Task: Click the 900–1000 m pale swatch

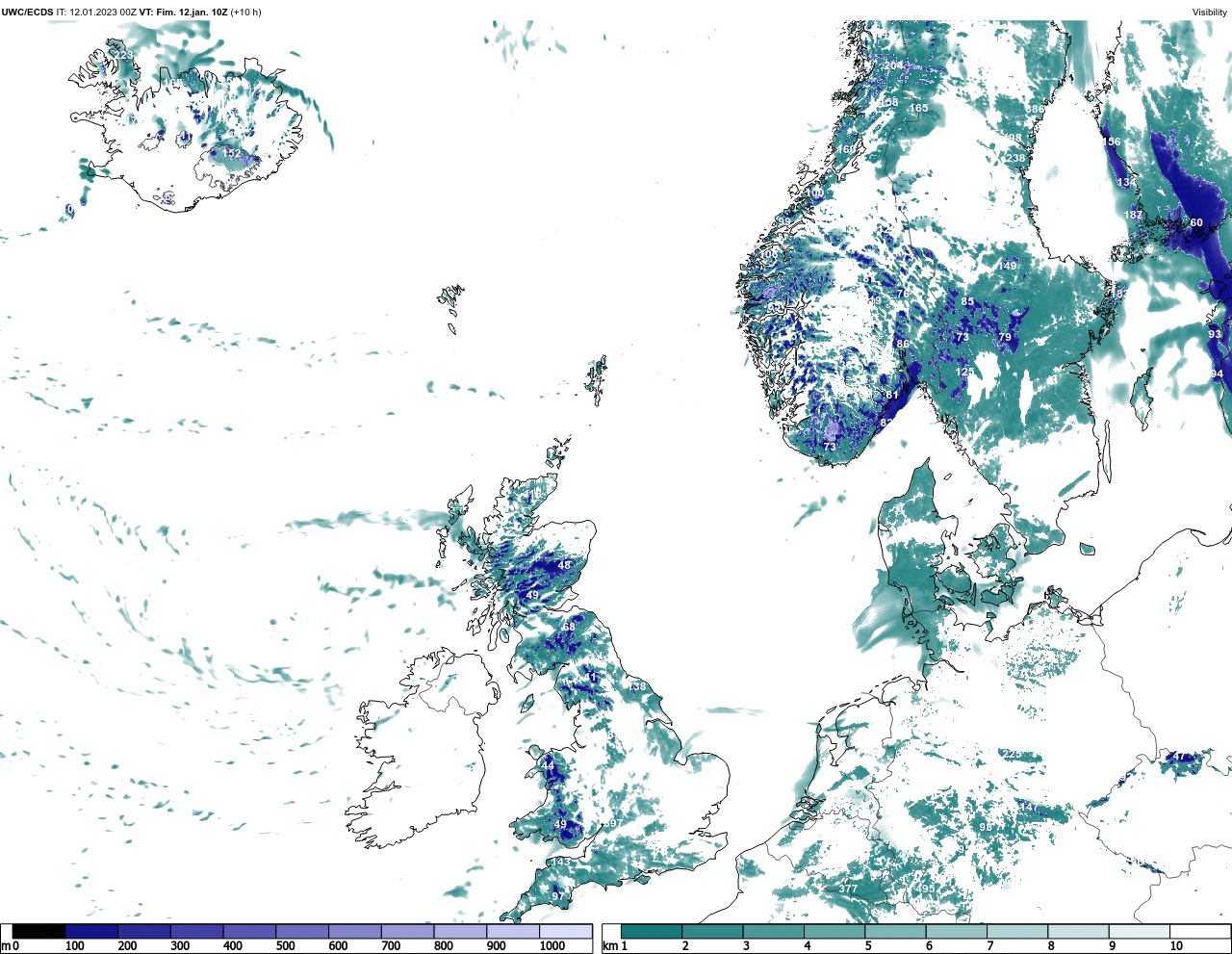Action: (512, 932)
